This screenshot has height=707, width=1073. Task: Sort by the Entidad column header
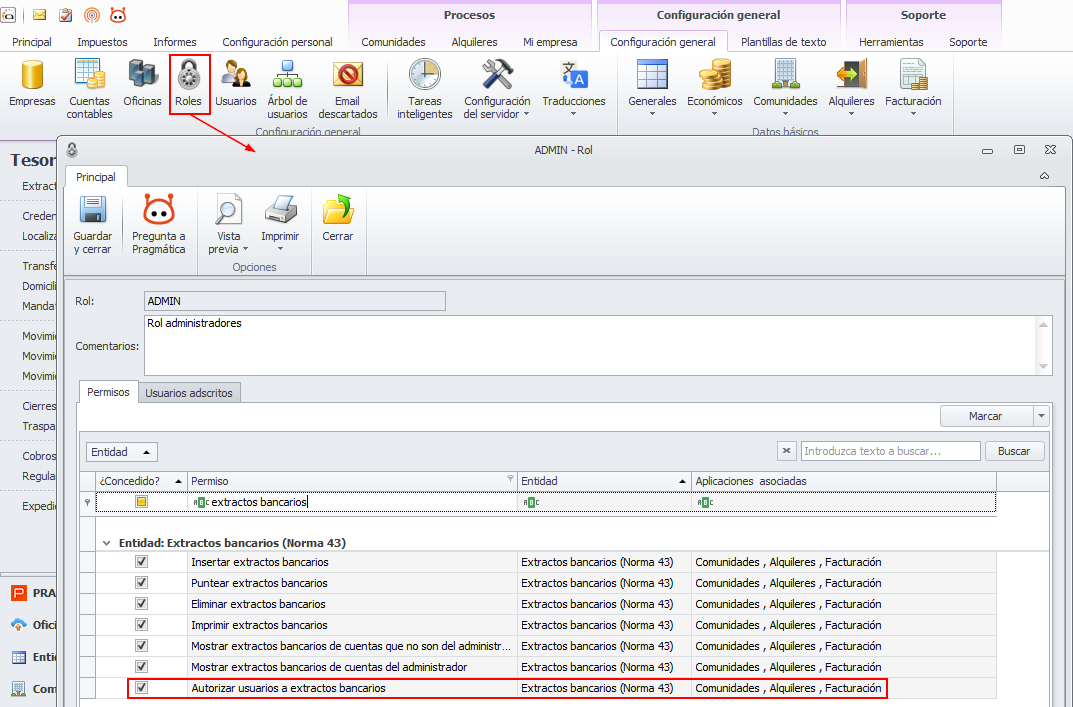pyautogui.click(x=604, y=482)
